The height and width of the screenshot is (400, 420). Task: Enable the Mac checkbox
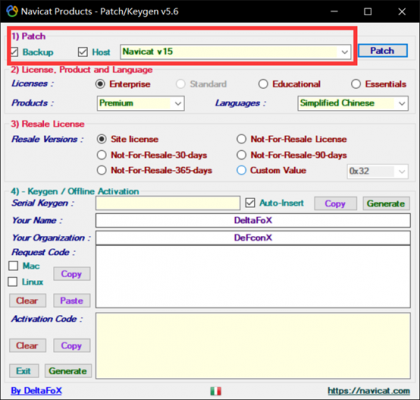pos(13,266)
